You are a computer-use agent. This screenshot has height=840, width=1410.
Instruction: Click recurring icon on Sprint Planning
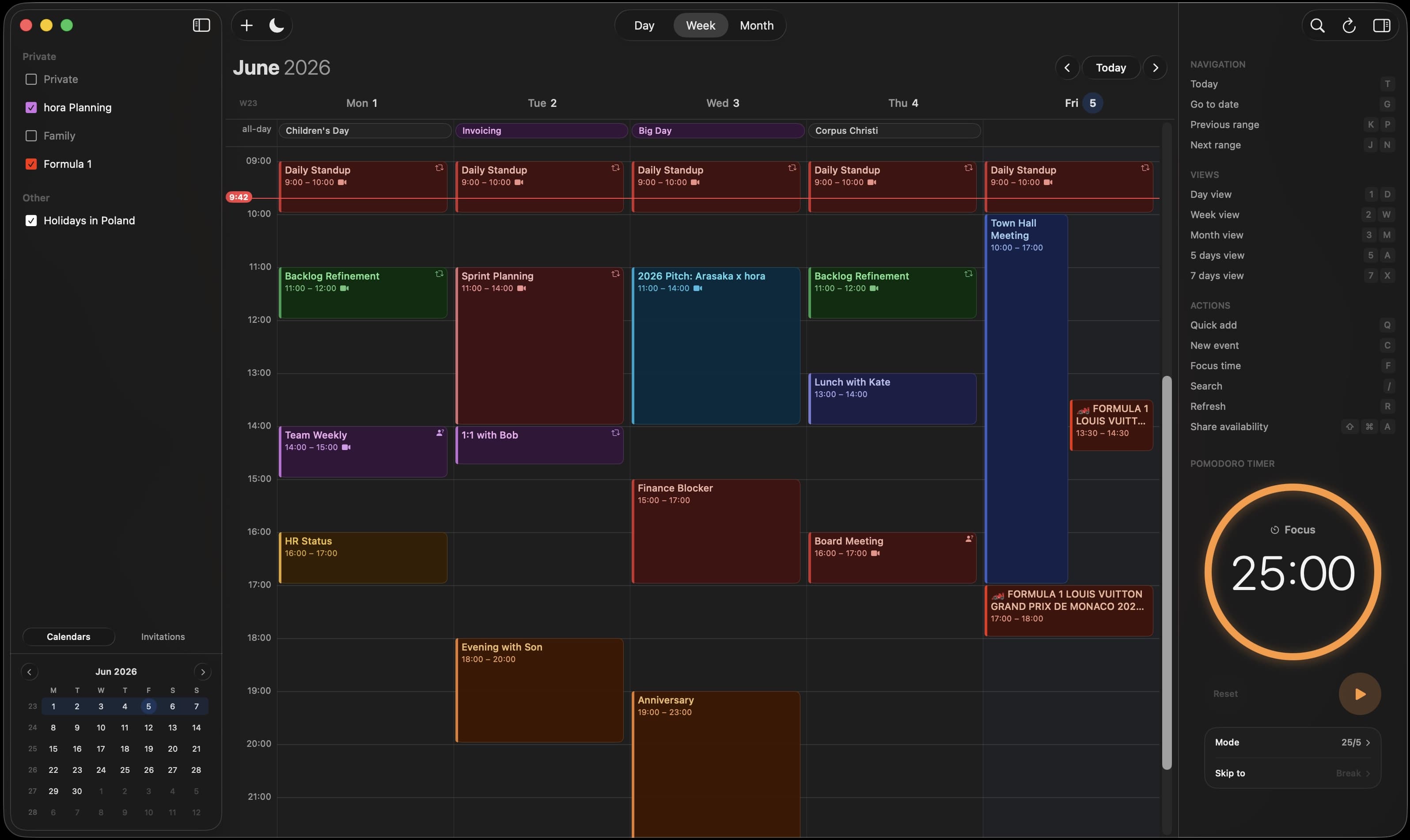point(615,274)
